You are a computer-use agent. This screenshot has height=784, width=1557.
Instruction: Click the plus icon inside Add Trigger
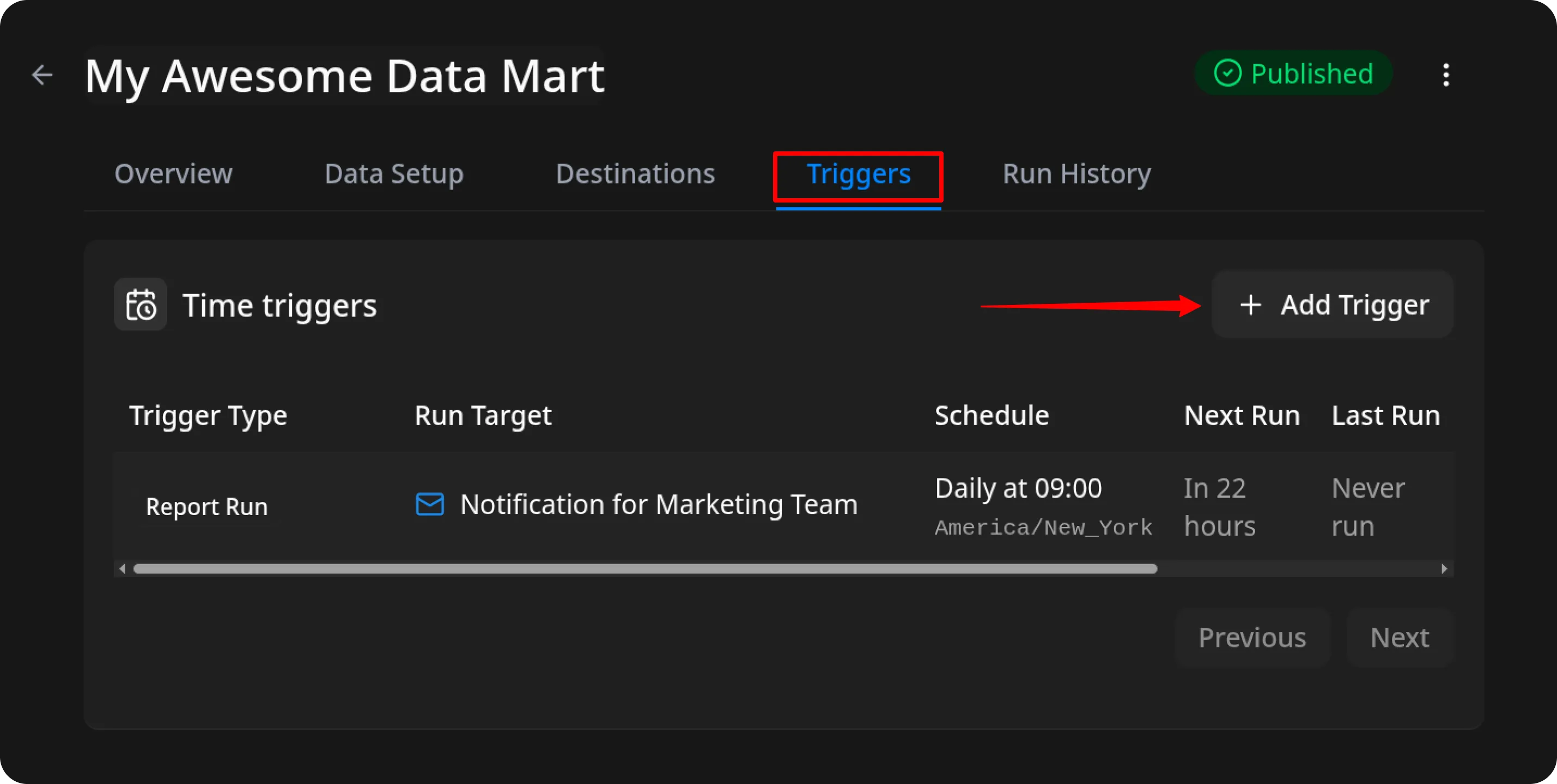pos(1250,304)
